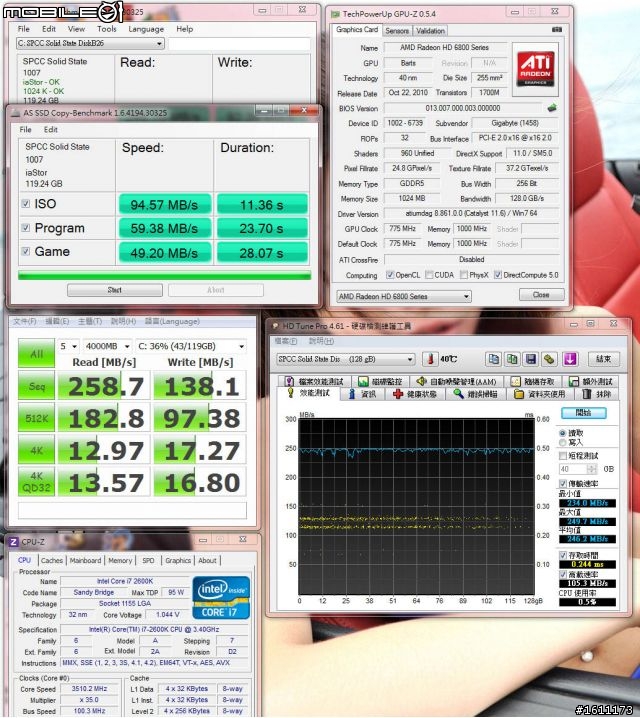640x718 pixels.
Task: Click HD Tune Pro title bar icon
Action: point(275,326)
